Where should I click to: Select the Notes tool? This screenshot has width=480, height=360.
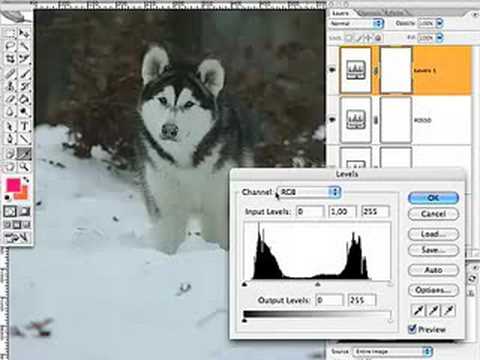tap(10, 153)
